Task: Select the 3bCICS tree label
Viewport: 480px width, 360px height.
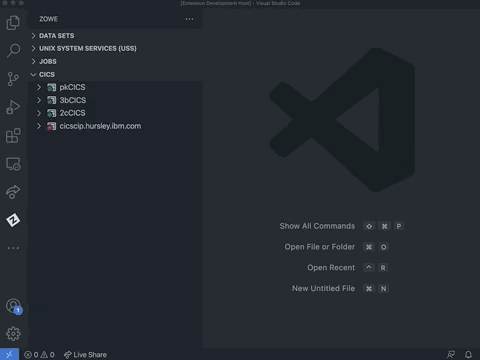Action: pos(73,100)
